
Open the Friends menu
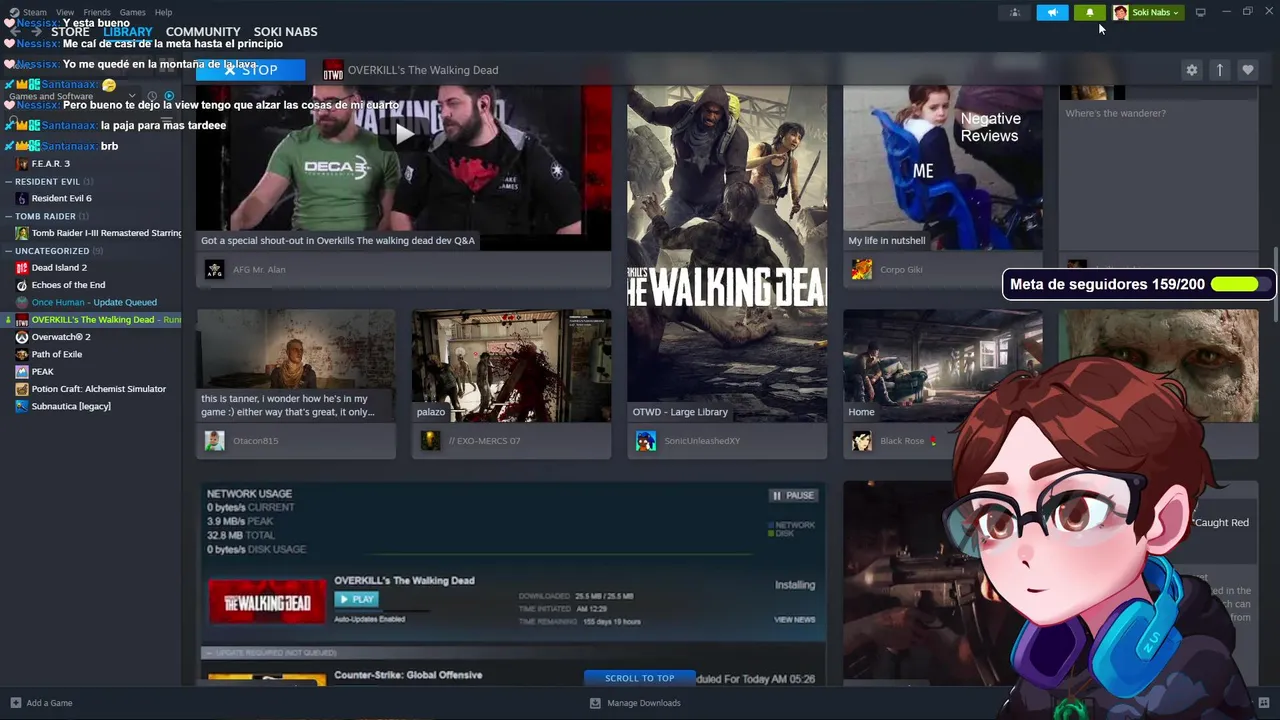click(97, 12)
